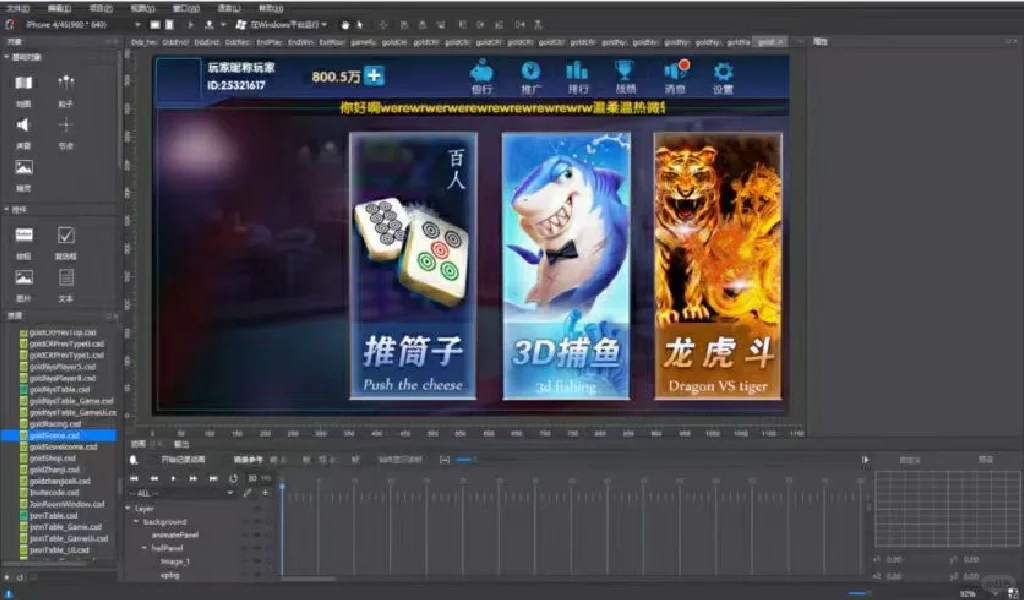Select the Text (文本) control widget
The height and width of the screenshot is (600, 1024).
click(x=66, y=277)
